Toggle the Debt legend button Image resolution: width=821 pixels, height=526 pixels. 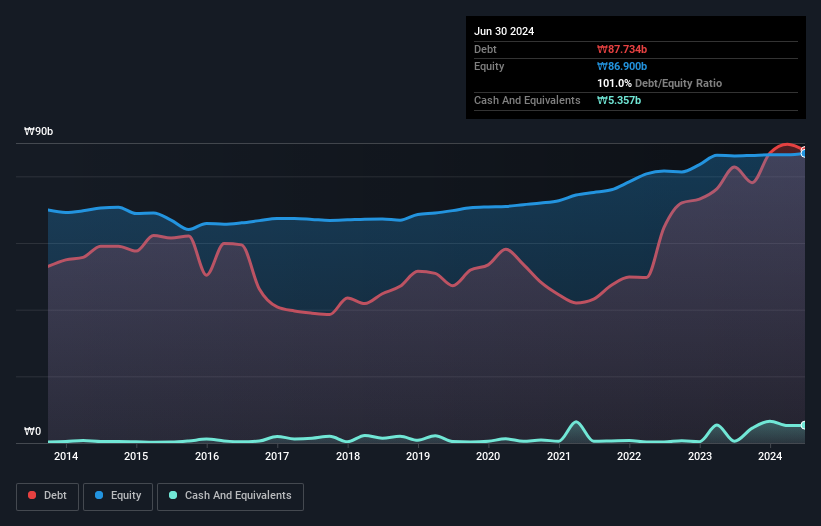tap(48, 496)
